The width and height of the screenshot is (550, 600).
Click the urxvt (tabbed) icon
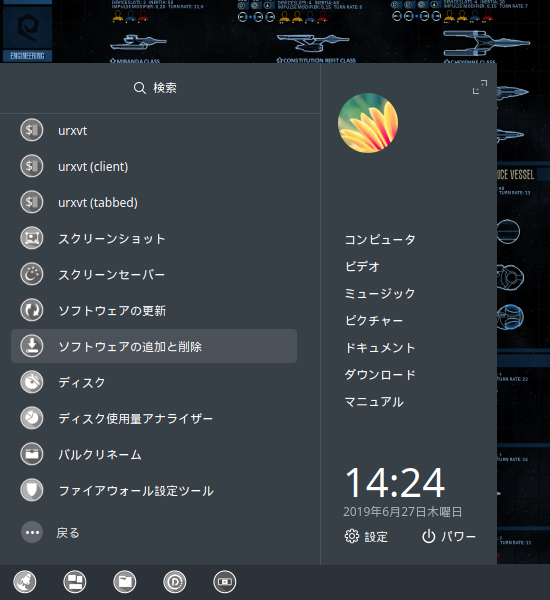coord(32,202)
